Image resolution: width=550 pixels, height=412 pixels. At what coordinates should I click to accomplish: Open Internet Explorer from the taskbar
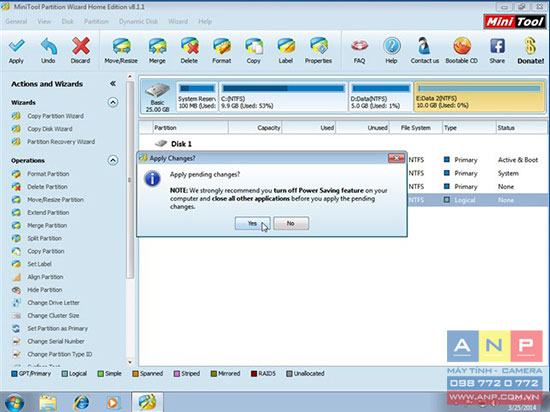81,402
